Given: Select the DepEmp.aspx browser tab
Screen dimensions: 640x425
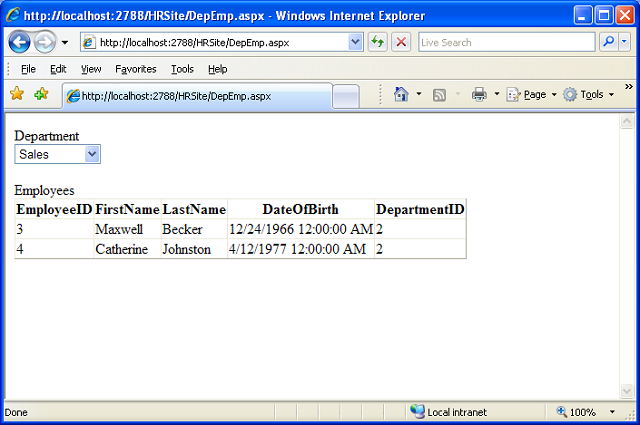Looking at the screenshot, I should tap(198, 96).
